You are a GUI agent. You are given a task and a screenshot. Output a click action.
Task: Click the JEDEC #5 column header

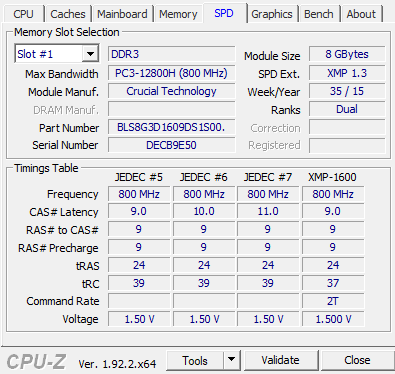point(139,177)
